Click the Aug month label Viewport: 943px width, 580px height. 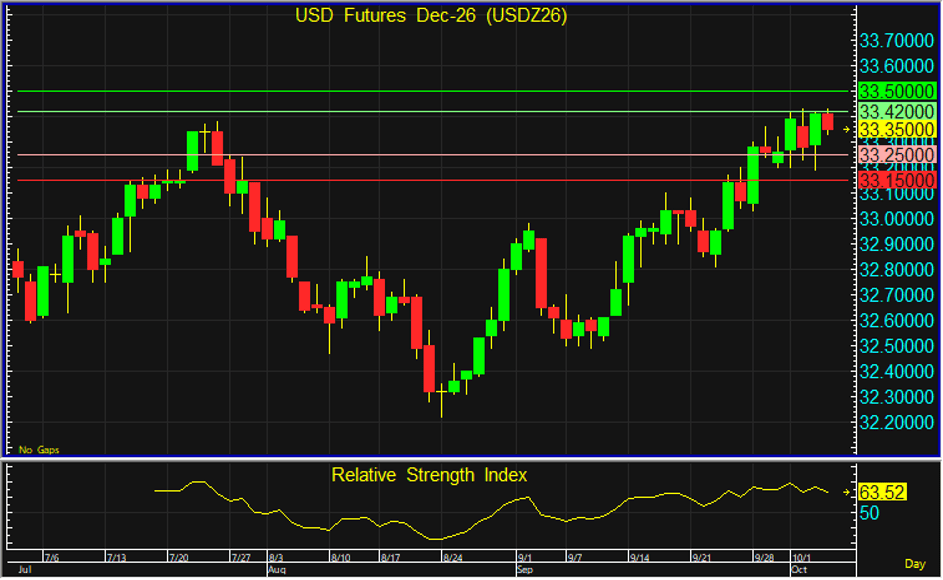277,569
